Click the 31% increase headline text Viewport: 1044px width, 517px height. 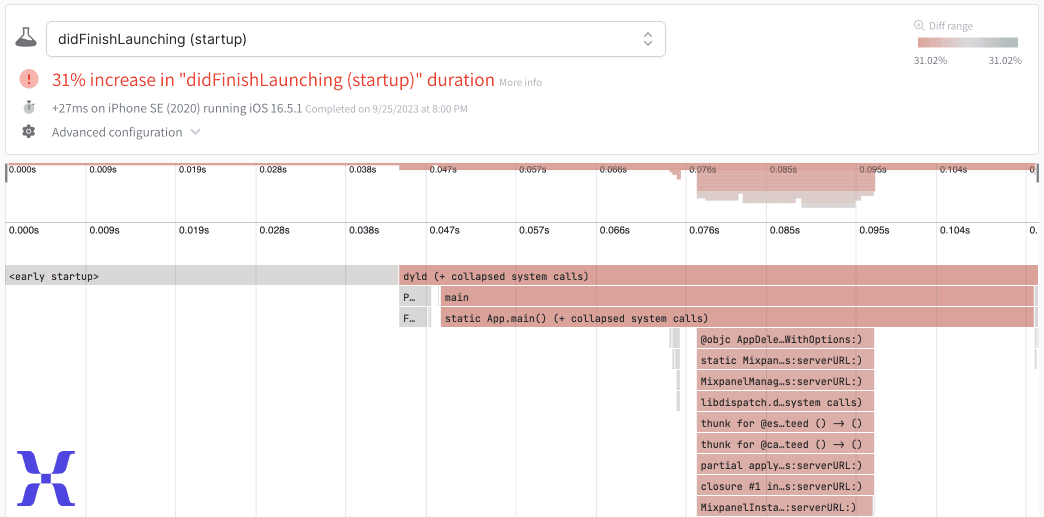(273, 80)
